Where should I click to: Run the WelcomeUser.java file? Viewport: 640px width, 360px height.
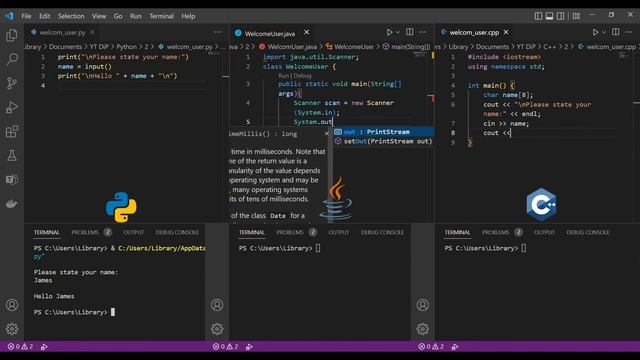[x=389, y=32]
